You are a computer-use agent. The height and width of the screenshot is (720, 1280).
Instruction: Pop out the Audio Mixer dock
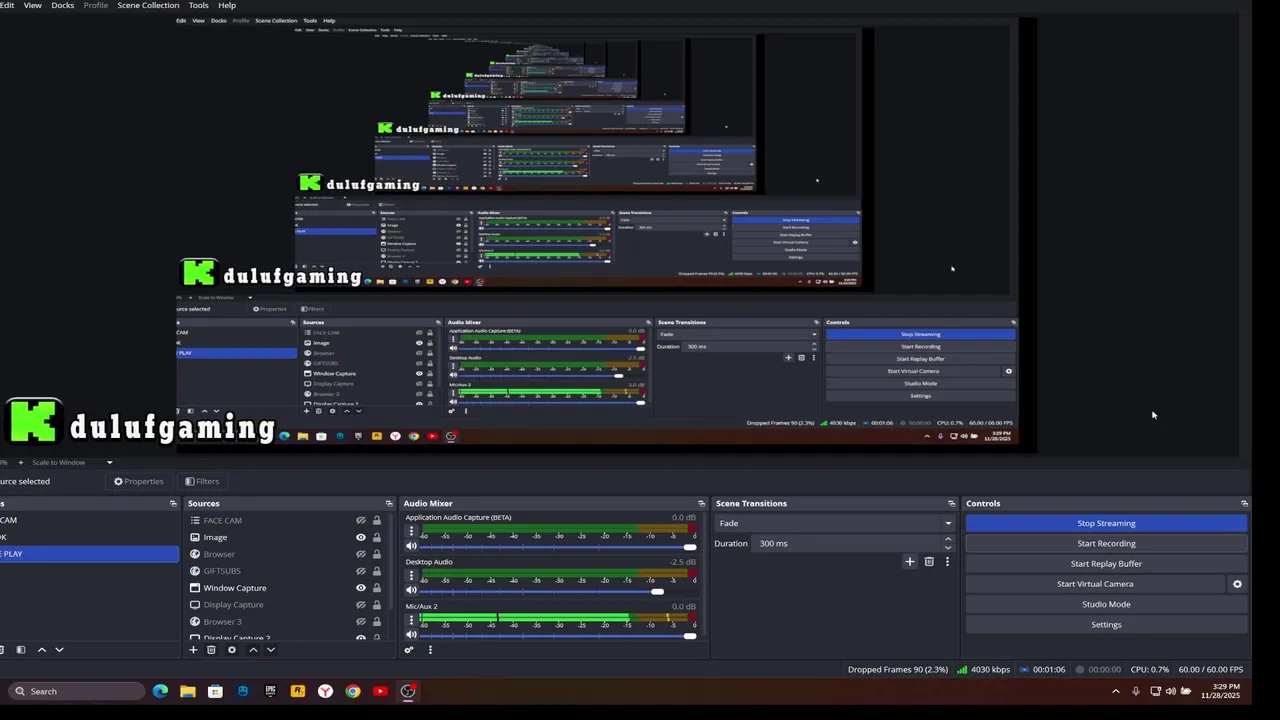(x=701, y=503)
